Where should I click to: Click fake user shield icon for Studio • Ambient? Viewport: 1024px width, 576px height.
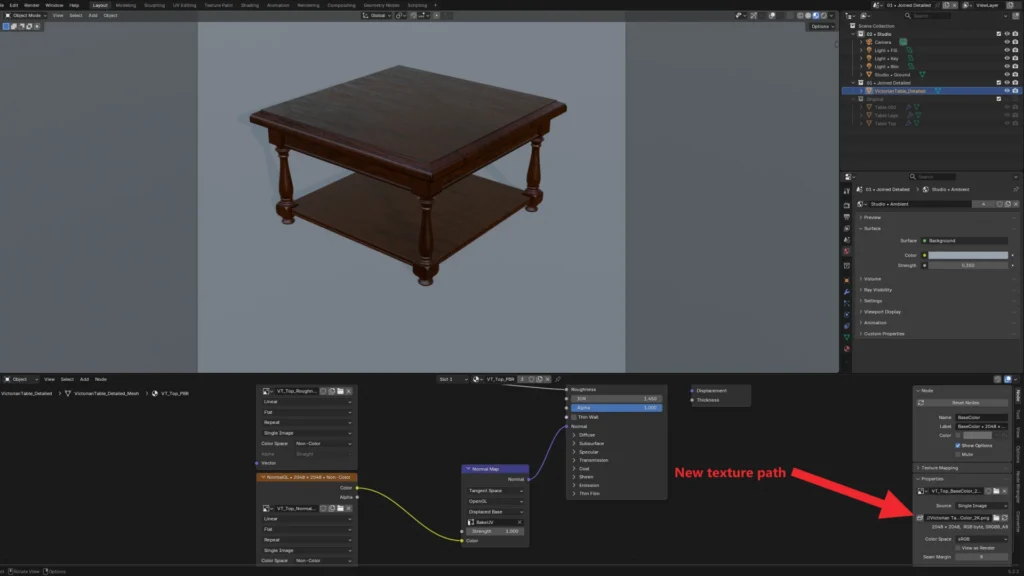click(999, 204)
